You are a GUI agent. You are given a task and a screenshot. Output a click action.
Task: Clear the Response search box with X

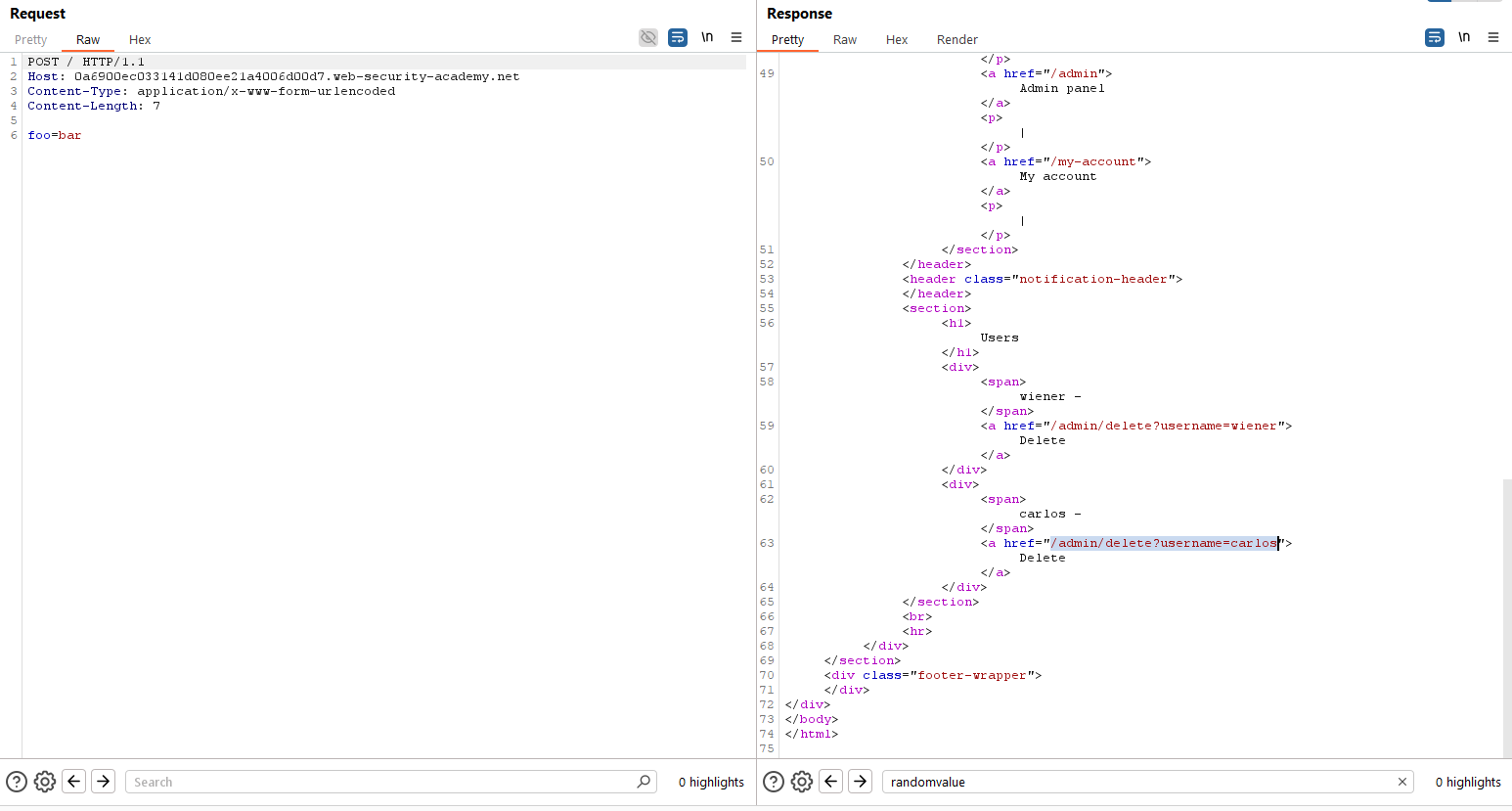click(x=1402, y=782)
